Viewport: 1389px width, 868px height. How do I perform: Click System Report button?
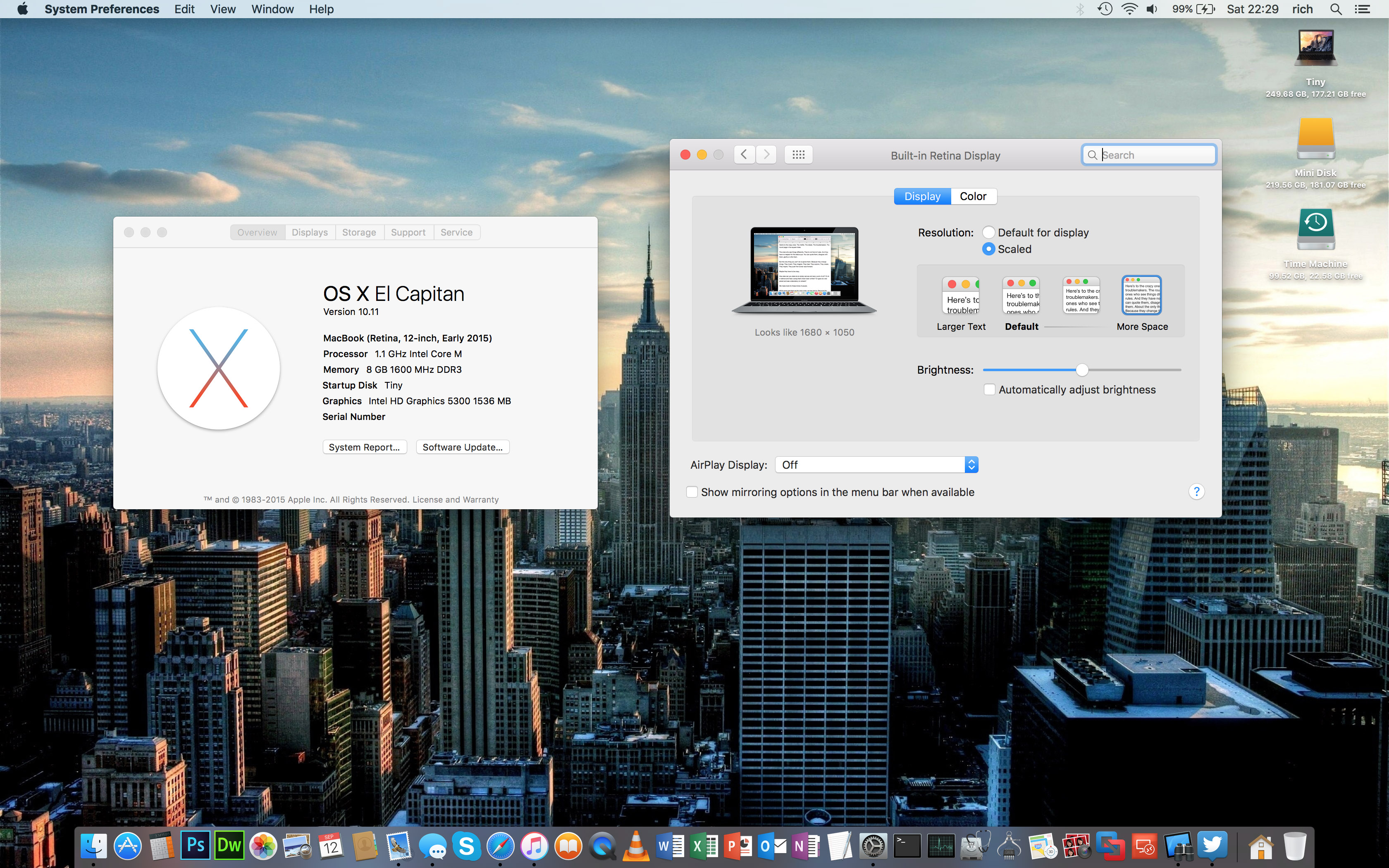coord(365,447)
